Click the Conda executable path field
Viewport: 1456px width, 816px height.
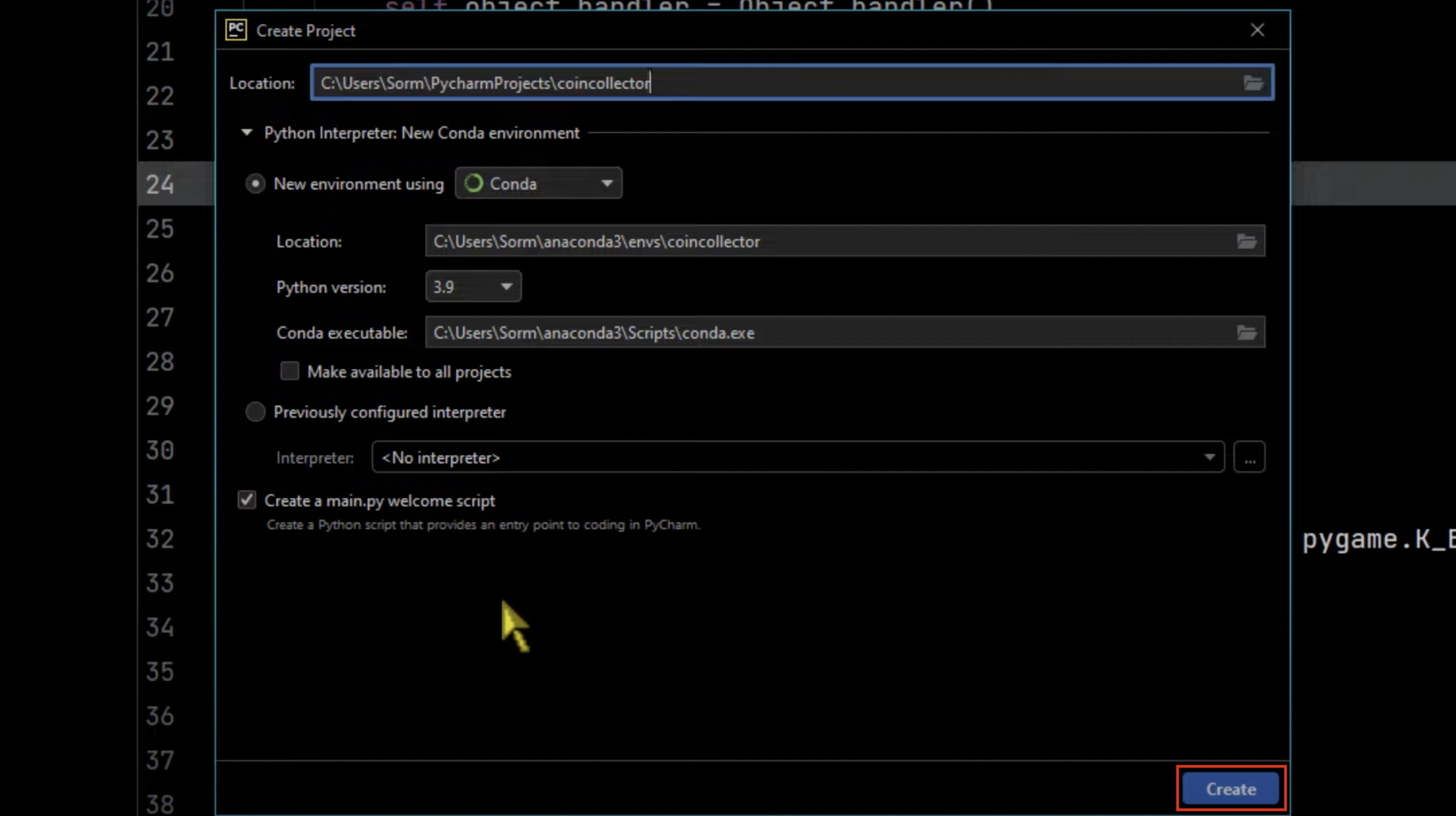[844, 332]
